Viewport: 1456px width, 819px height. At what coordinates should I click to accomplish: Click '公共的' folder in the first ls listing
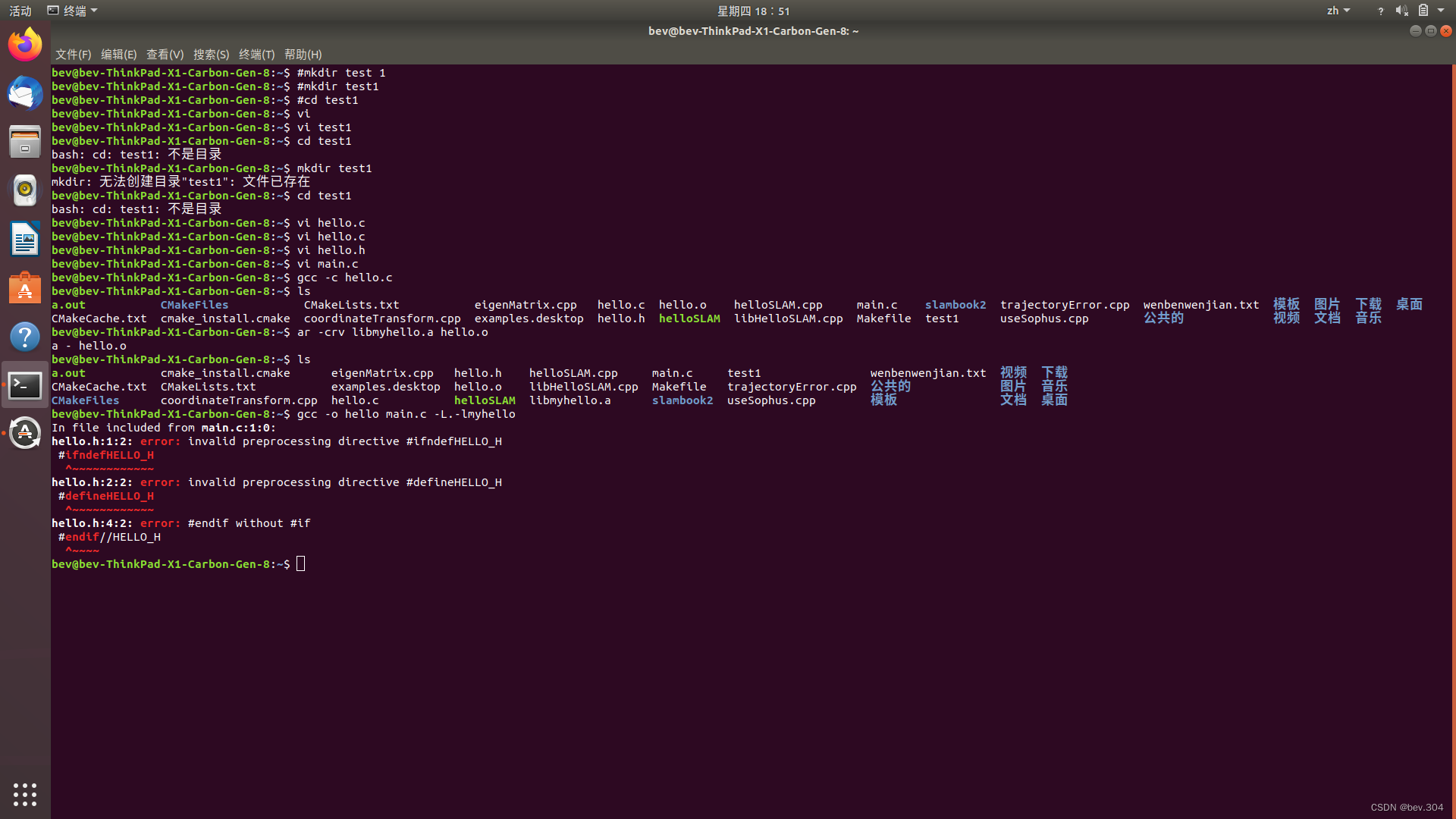tap(1163, 318)
